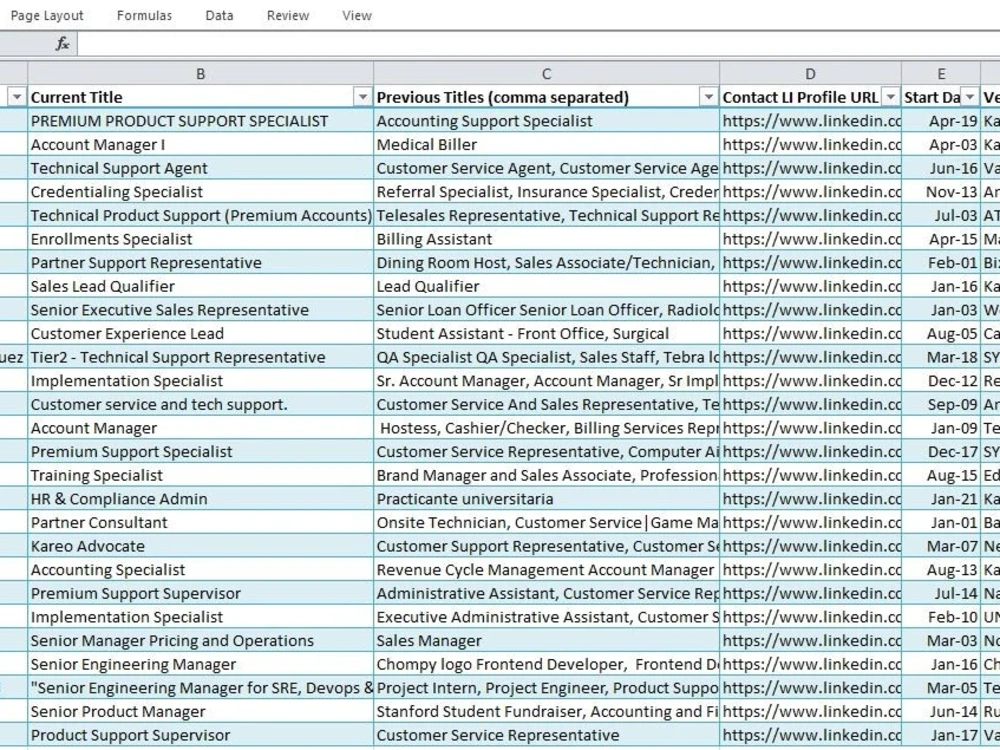Select column B header

click(200, 74)
